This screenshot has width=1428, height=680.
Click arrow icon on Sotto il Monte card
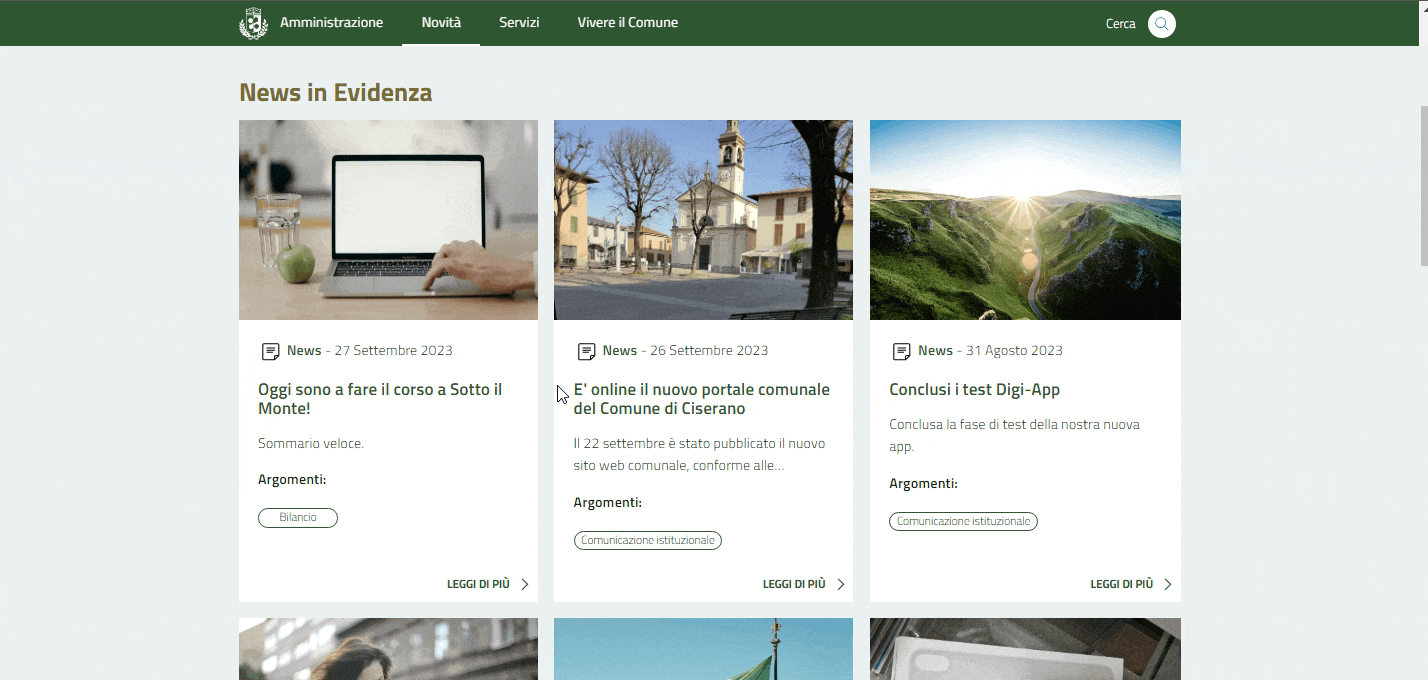click(525, 584)
